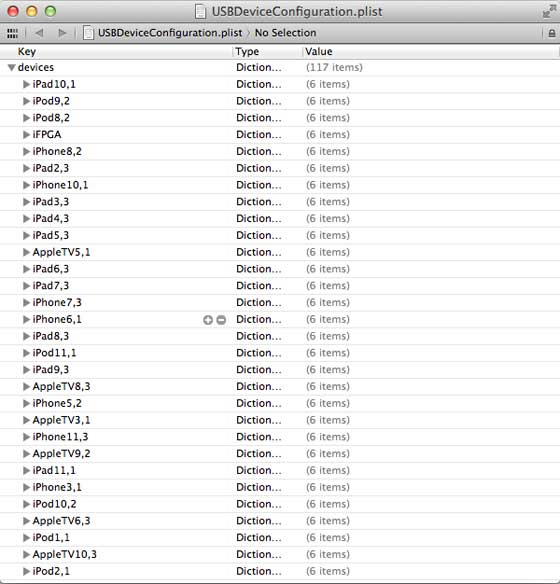Image resolution: width=560 pixels, height=584 pixels.
Task: Select the iPod1,1 key
Action: [51, 537]
